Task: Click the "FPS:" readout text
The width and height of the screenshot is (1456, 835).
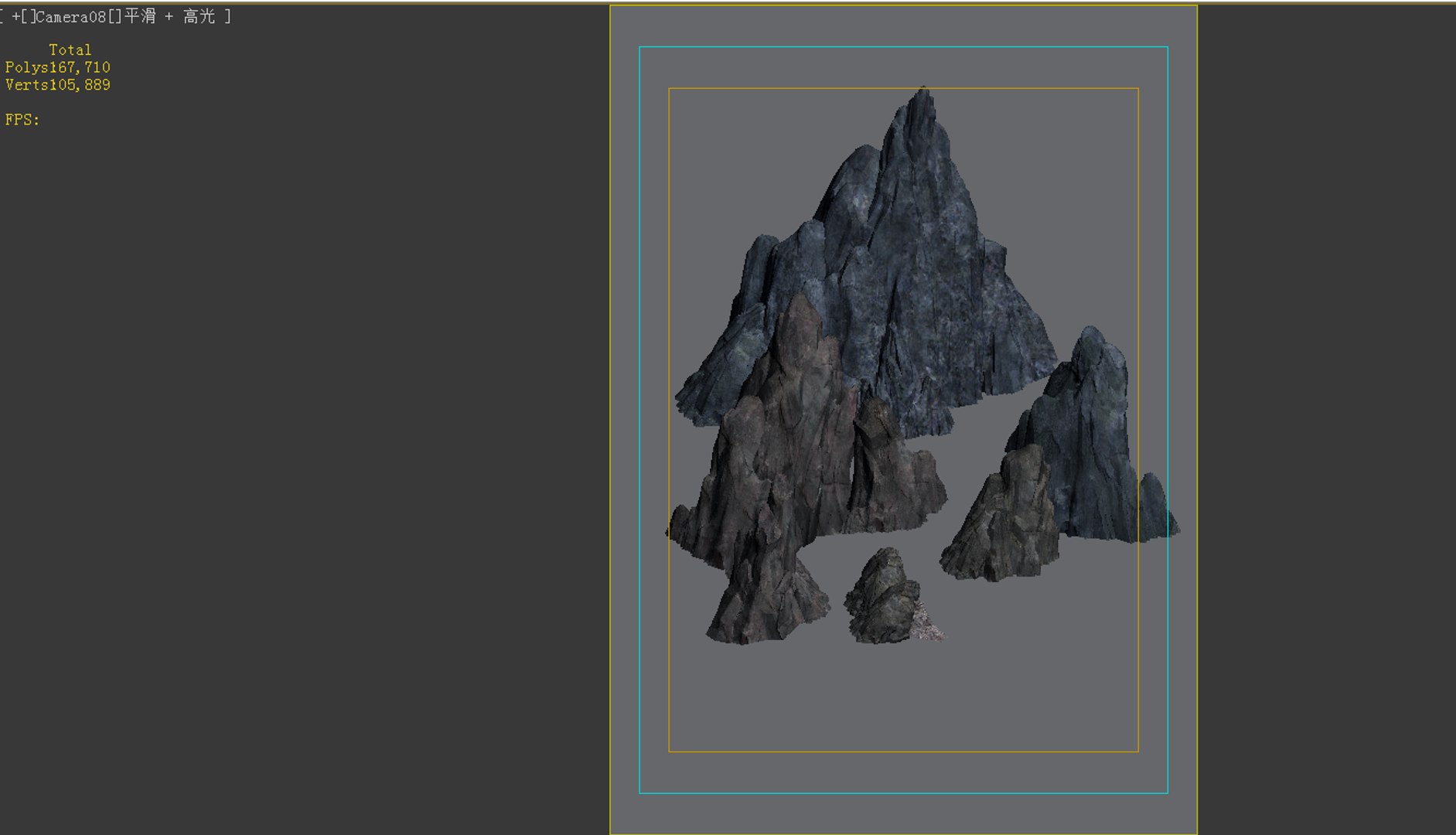Action: point(22,120)
